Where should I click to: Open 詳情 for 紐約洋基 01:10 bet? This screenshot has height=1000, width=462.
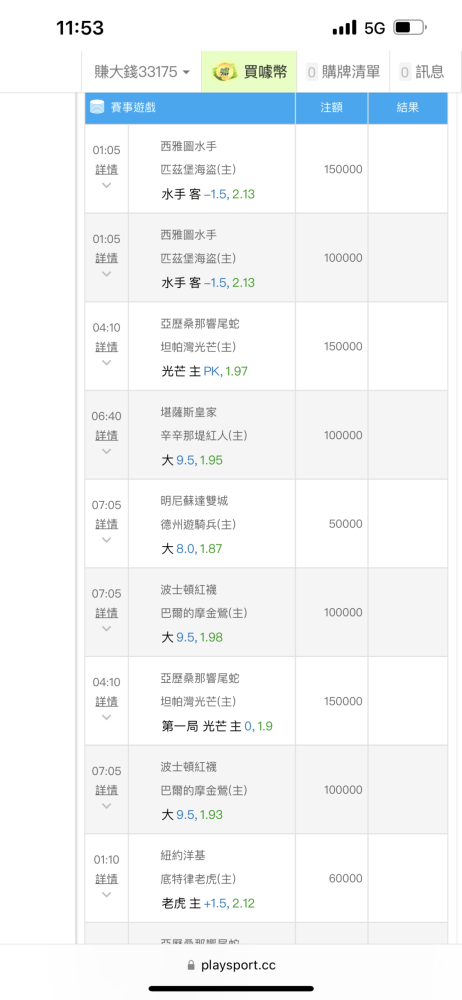(107, 879)
